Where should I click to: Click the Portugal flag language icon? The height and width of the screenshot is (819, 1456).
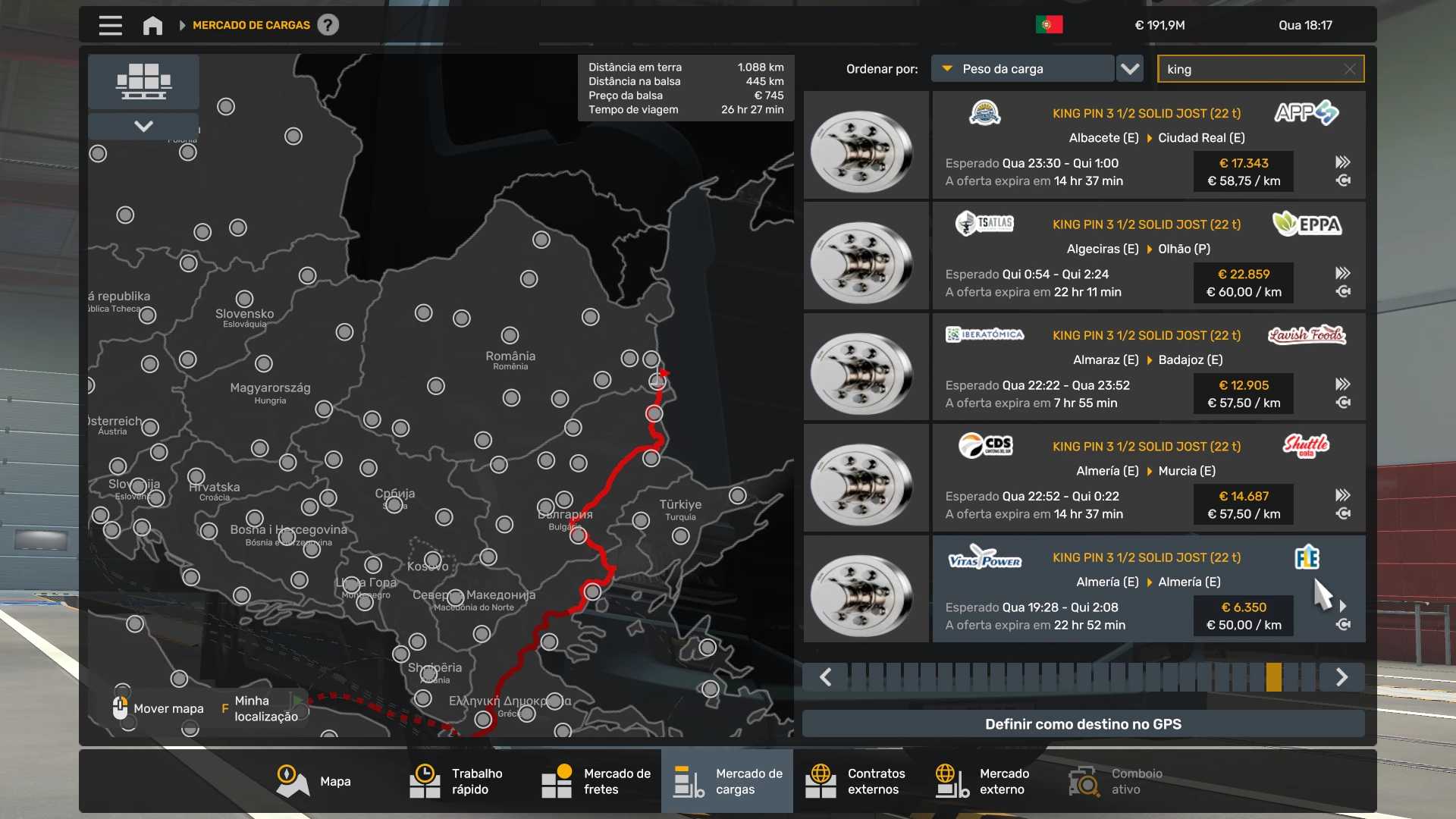coord(1049,25)
